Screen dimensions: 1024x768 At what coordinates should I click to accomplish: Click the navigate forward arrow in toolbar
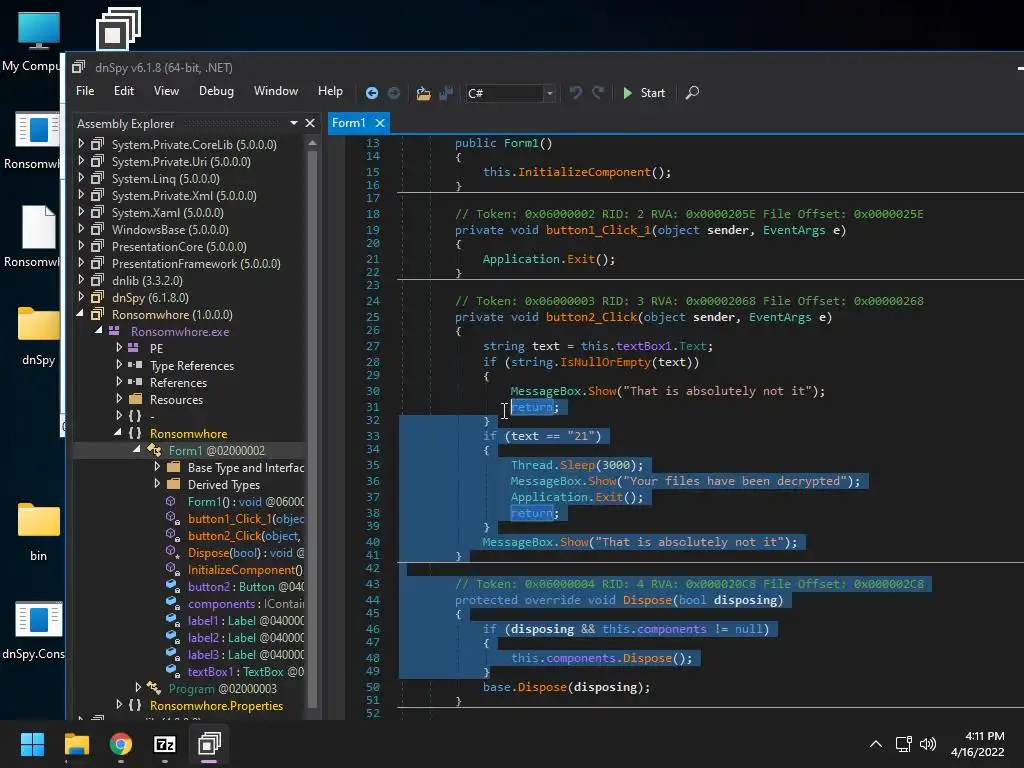coord(394,93)
